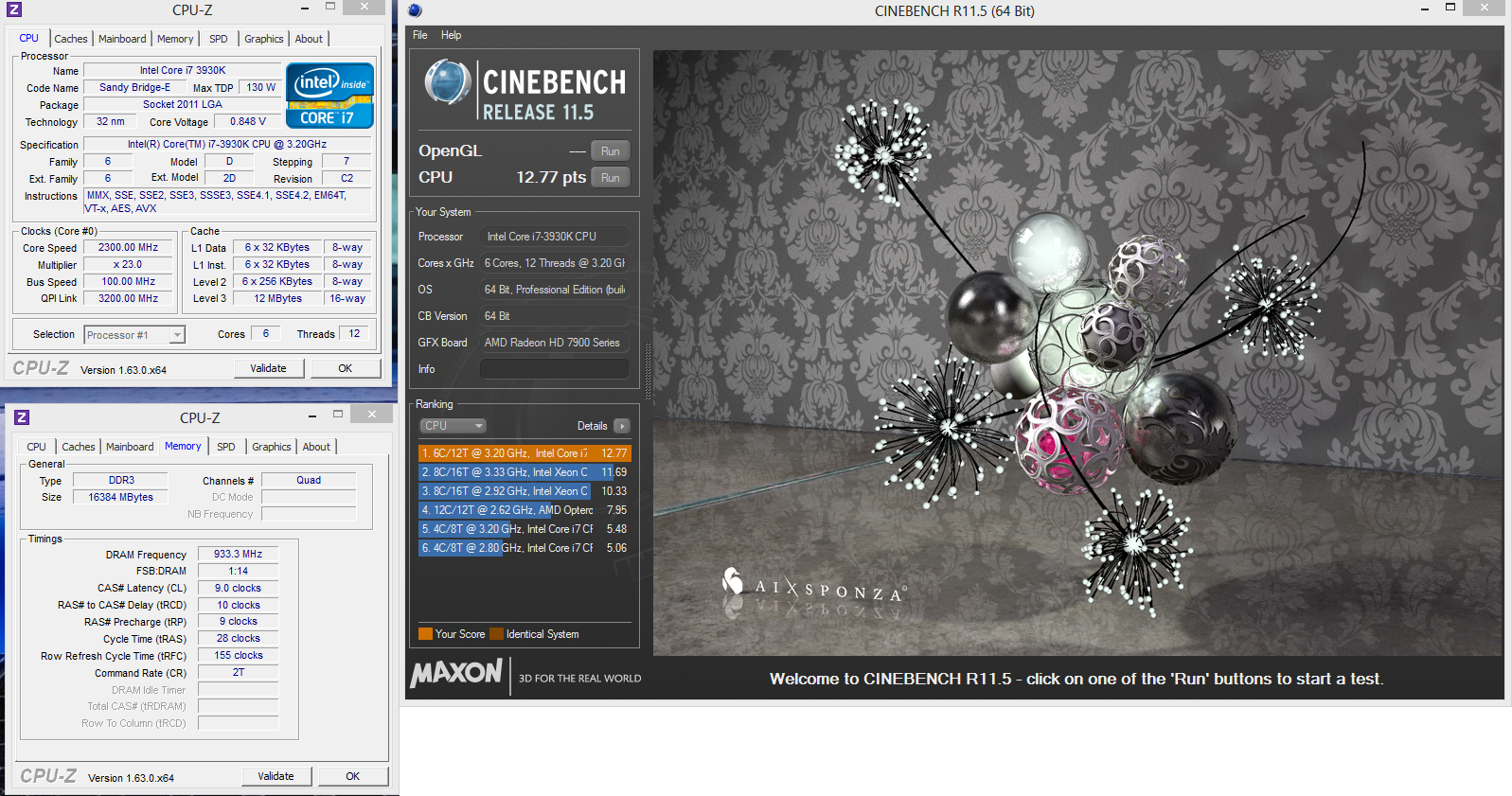
Task: Open About tab in top CPU-Z window
Action: (309, 39)
